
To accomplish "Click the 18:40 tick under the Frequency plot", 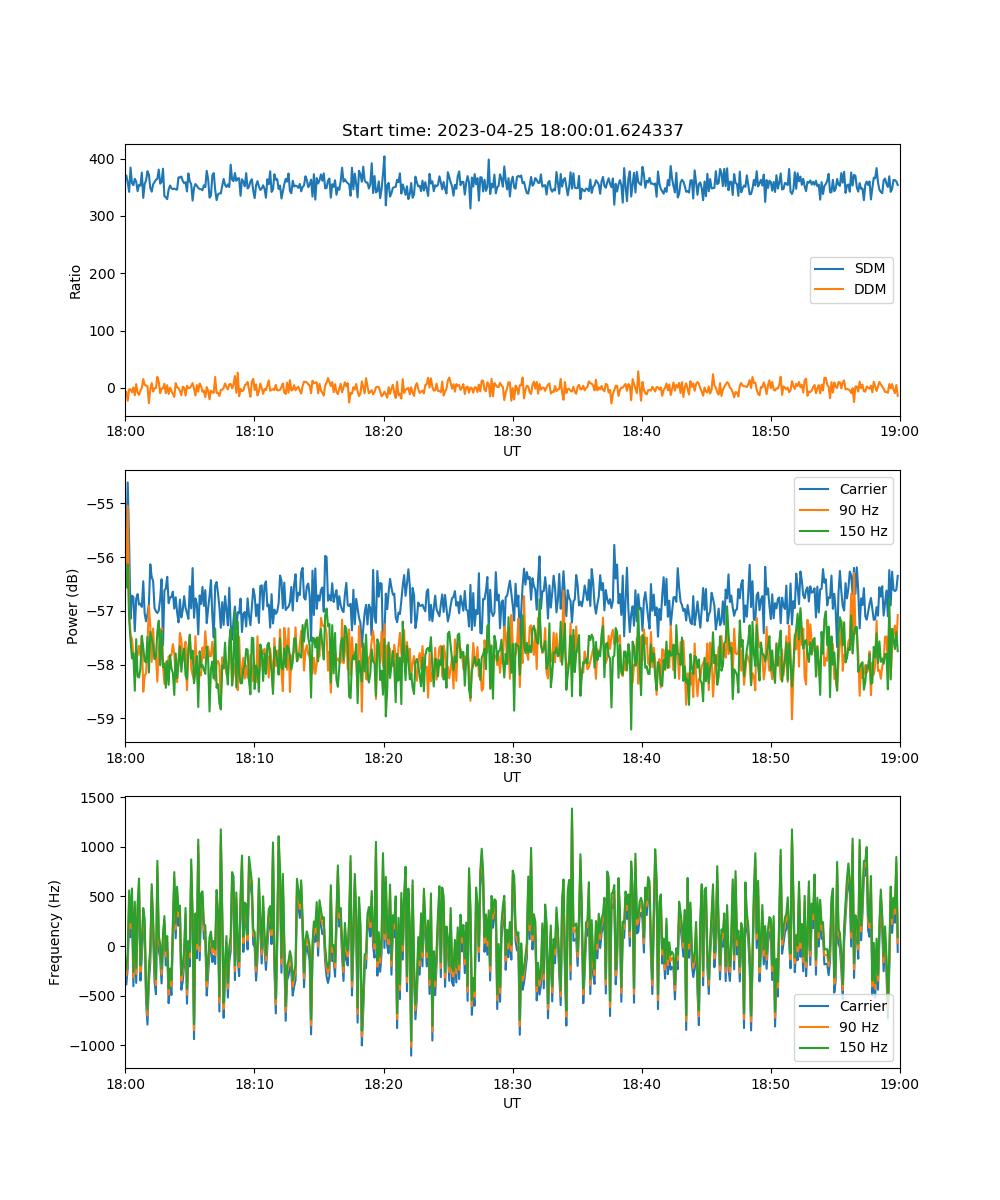I will coord(641,1083).
